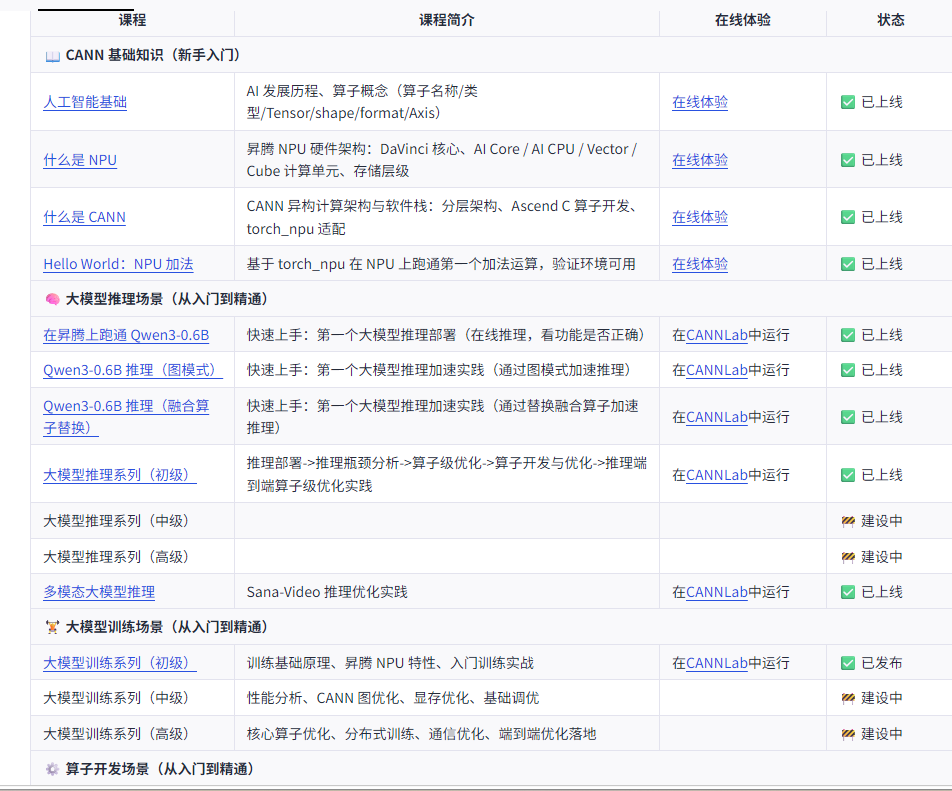This screenshot has width=952, height=791.
Task: Click 性能分析、CANN 图优化 description text
Action: tap(393, 698)
